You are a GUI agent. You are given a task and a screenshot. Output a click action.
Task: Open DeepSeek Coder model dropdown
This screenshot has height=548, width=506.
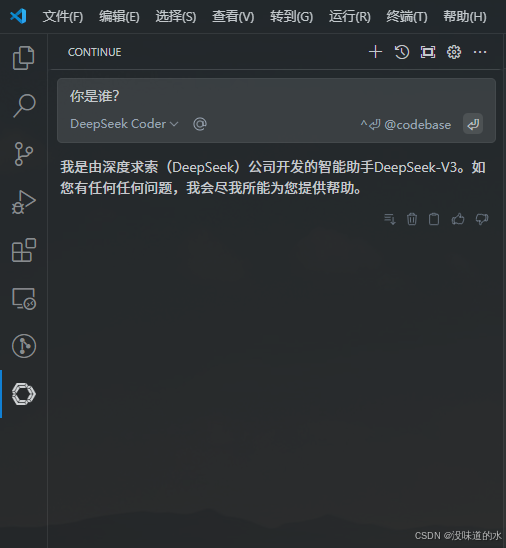124,124
